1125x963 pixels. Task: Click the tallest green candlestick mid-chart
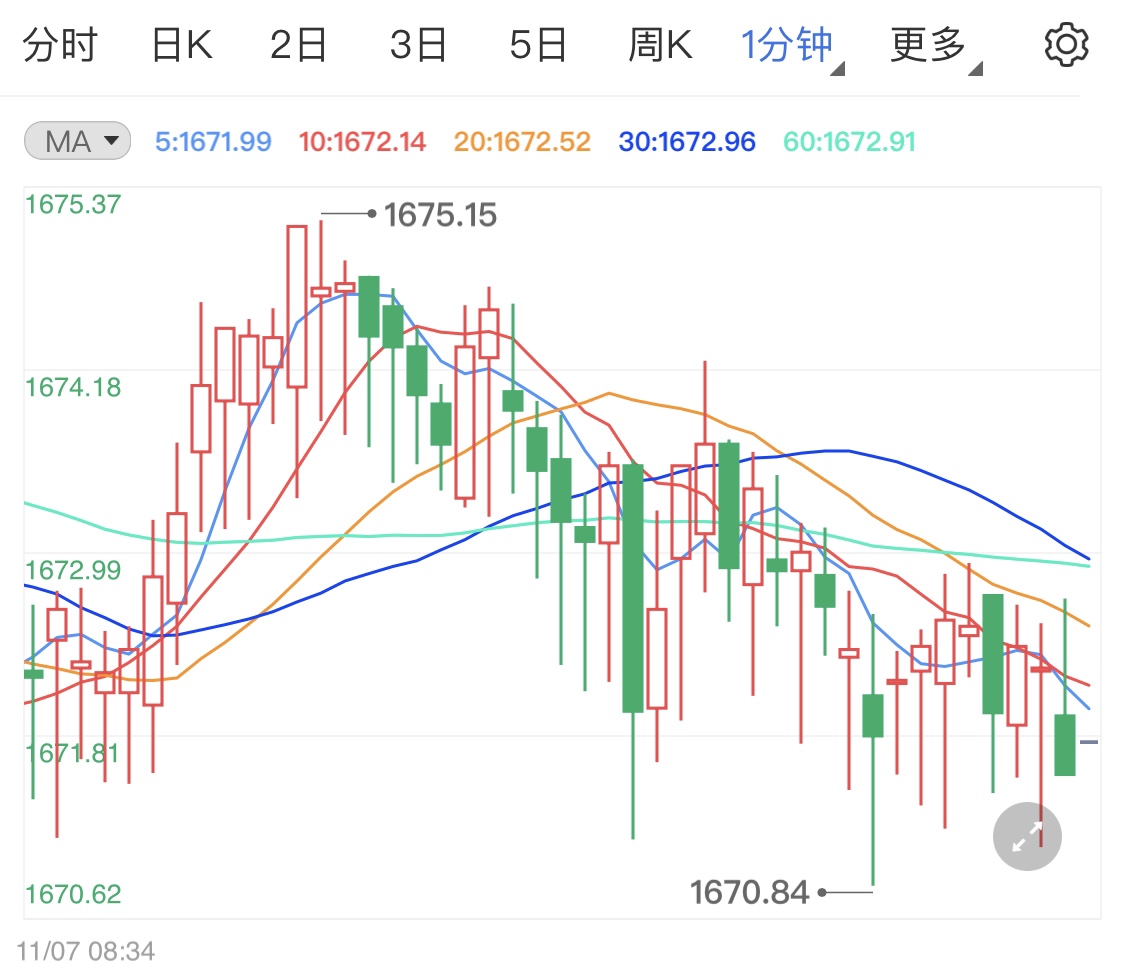(633, 588)
